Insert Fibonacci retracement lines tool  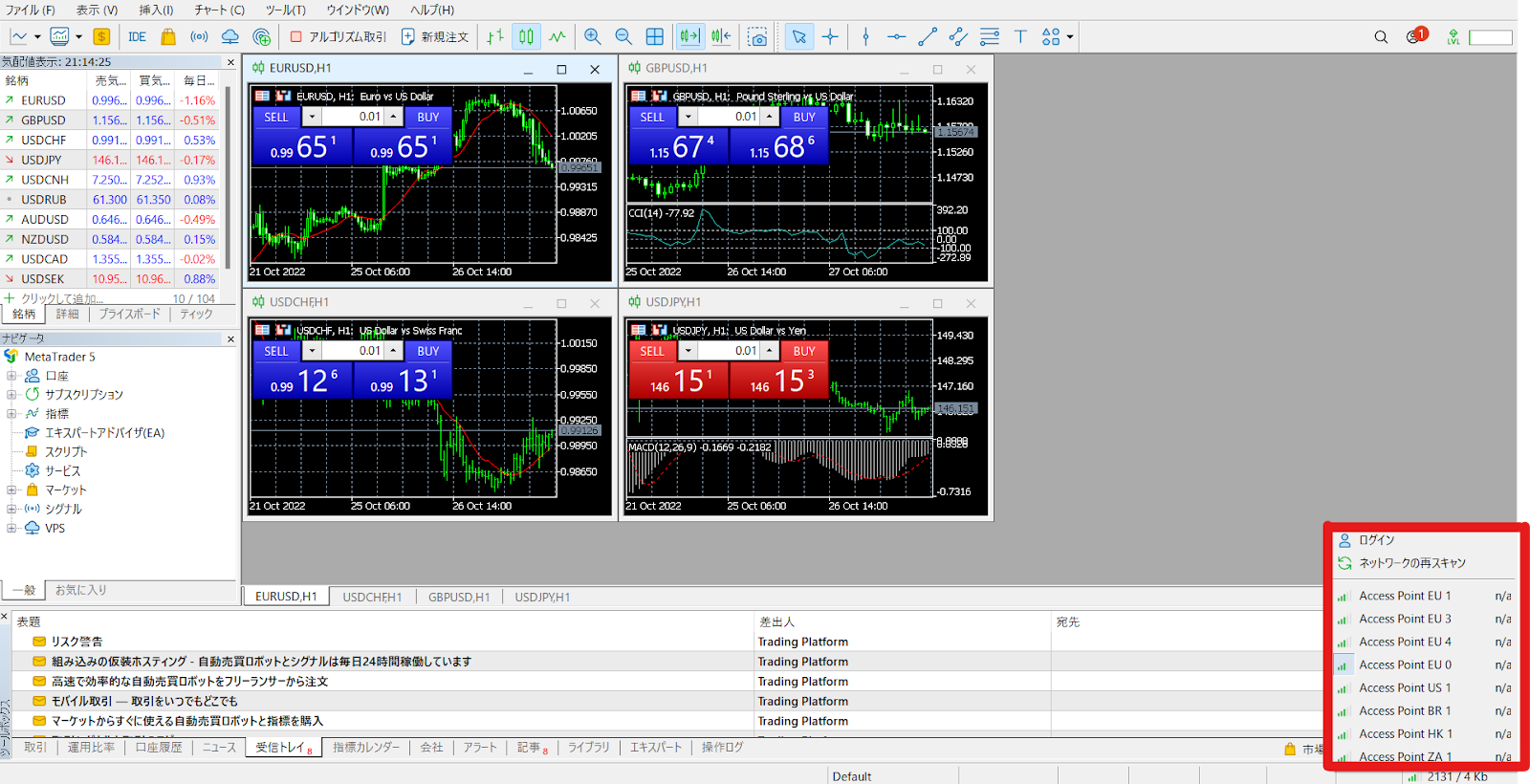click(x=990, y=36)
